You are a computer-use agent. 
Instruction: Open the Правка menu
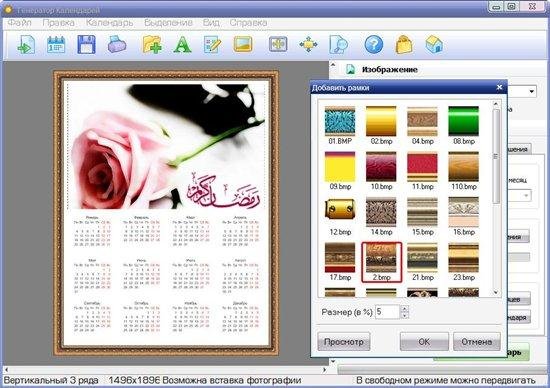coord(59,23)
